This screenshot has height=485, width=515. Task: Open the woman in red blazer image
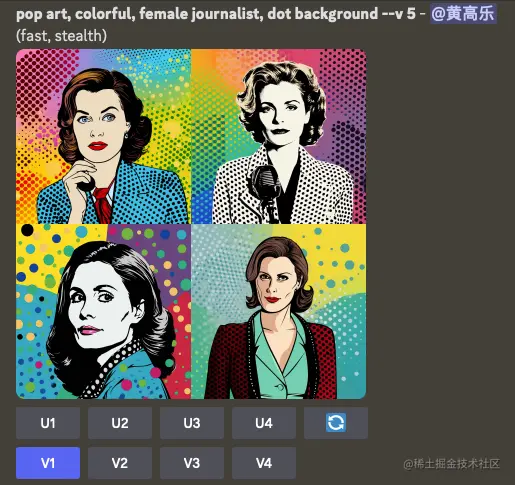point(279,311)
